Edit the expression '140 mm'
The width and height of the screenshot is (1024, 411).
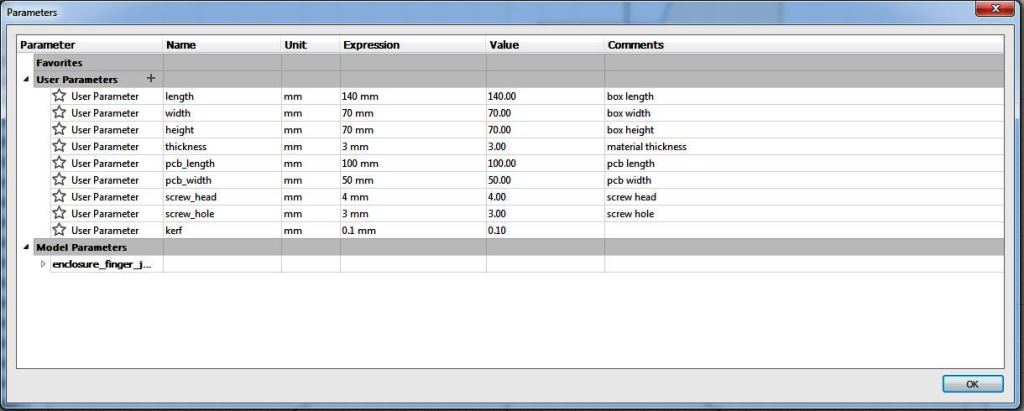(413, 96)
